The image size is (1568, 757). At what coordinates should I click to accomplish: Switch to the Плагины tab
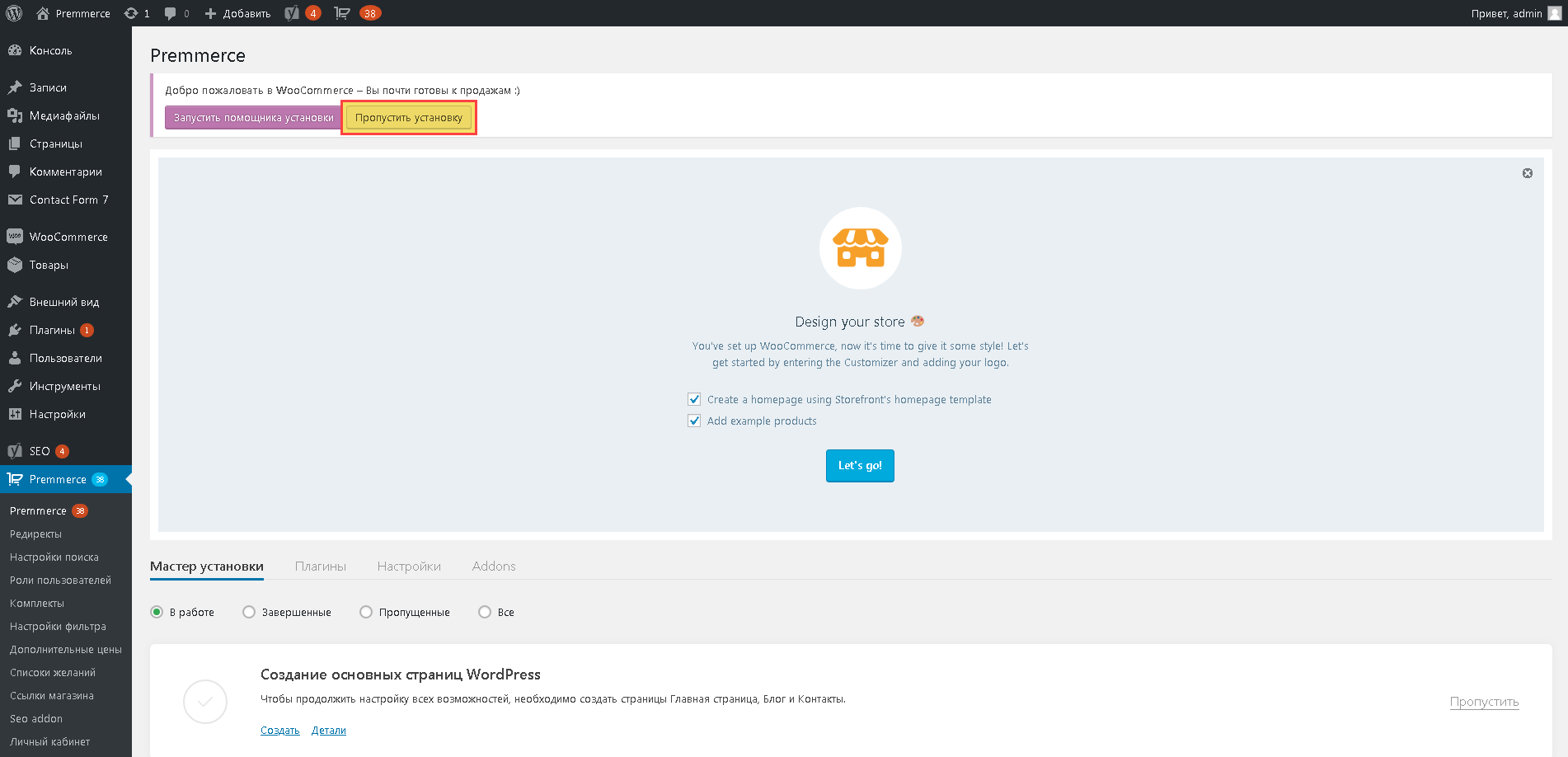321,567
